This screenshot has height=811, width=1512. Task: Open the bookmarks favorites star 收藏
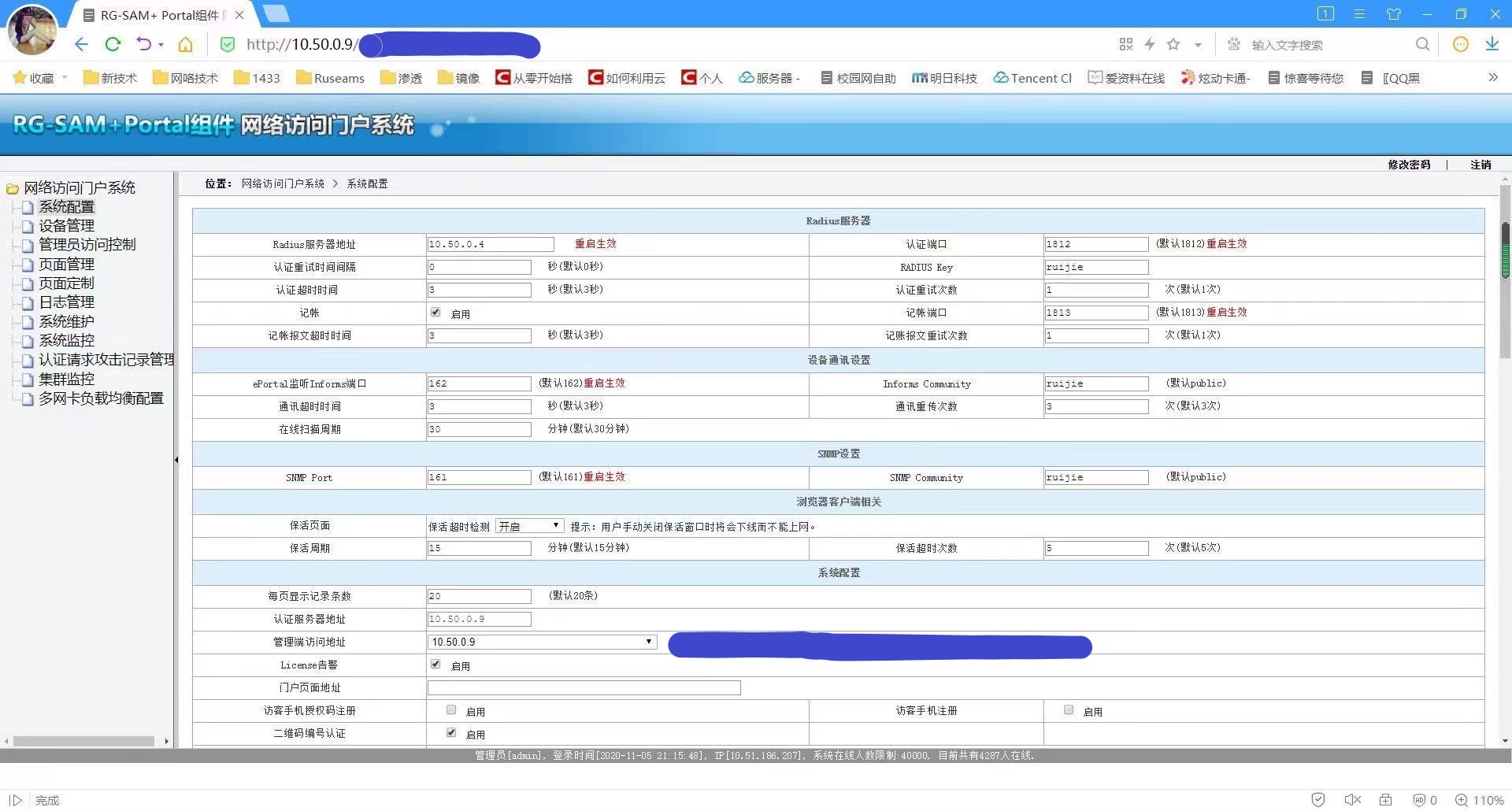(33, 78)
